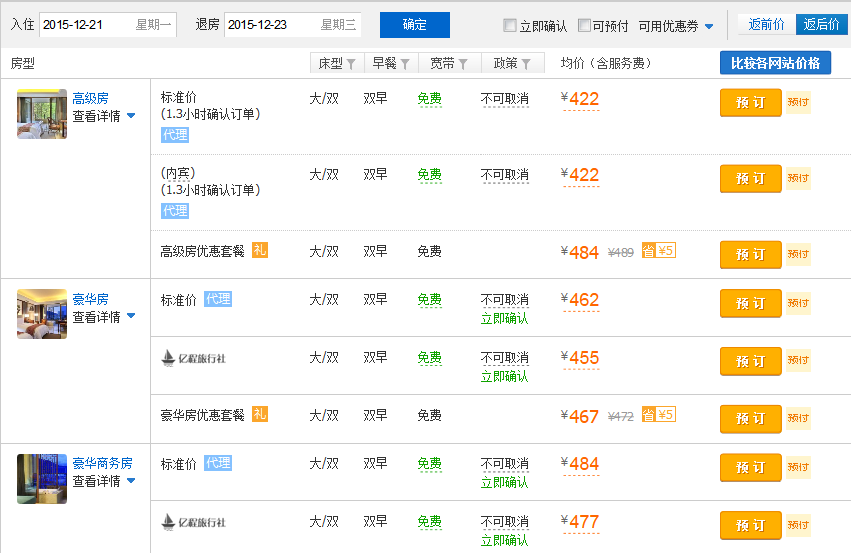This screenshot has height=553, width=851.
Task: Click 礼 gift icon beside 豪华房优惠套餐
Action: tap(260, 414)
